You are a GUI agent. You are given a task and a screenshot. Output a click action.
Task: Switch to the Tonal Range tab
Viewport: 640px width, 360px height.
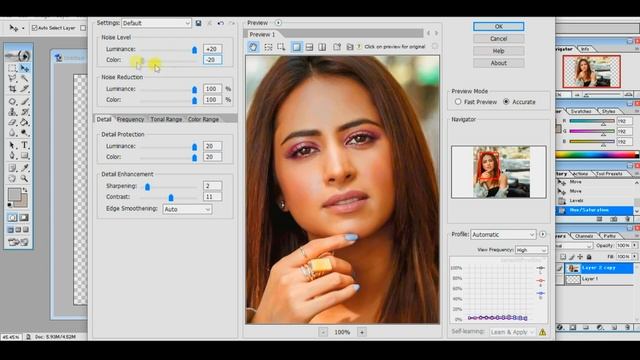(166, 119)
